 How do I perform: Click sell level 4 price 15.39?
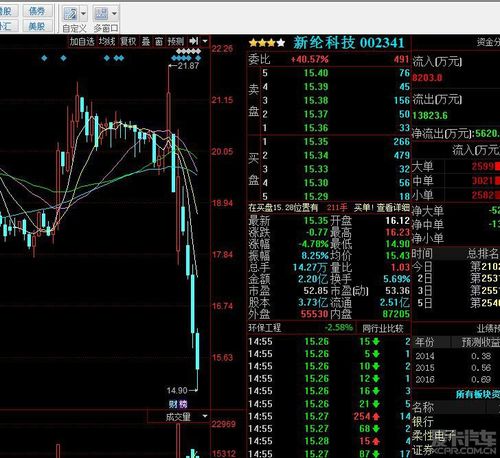(316, 87)
